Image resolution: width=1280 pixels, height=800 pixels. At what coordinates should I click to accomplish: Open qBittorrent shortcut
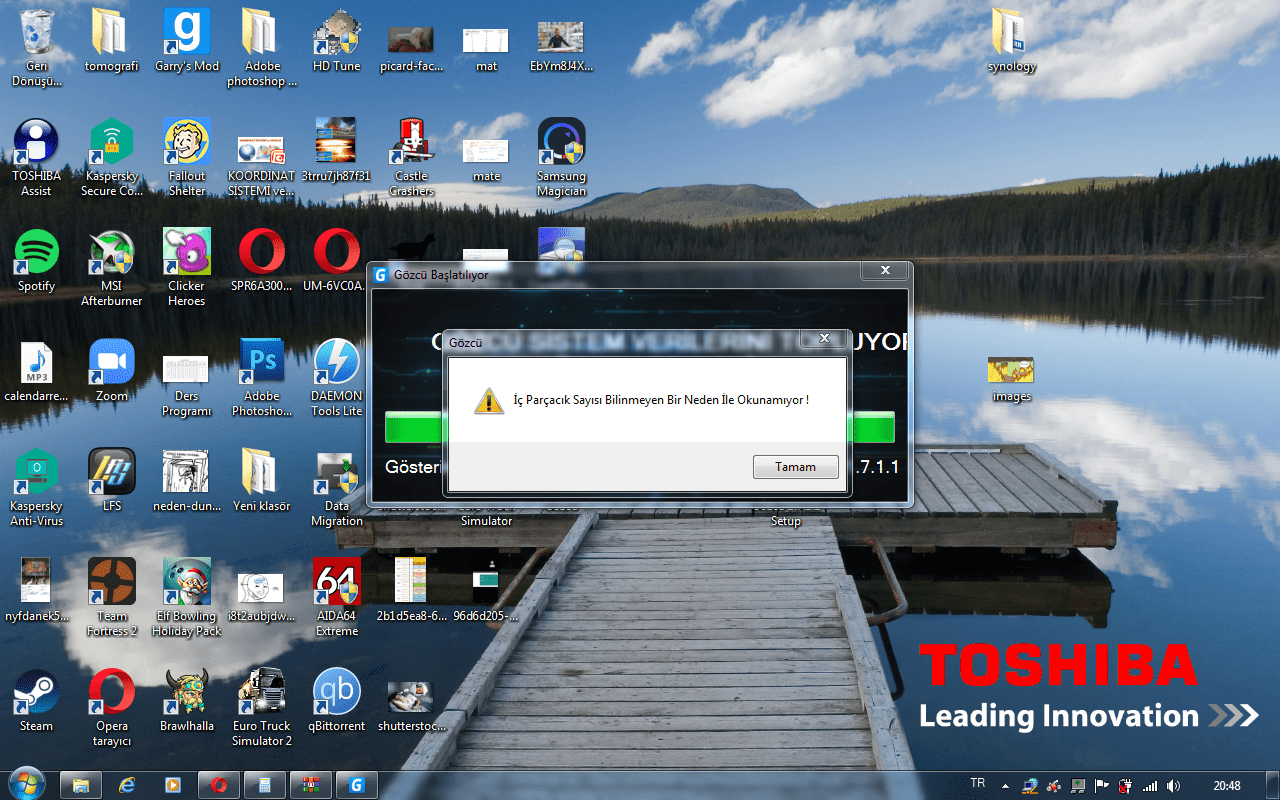337,702
